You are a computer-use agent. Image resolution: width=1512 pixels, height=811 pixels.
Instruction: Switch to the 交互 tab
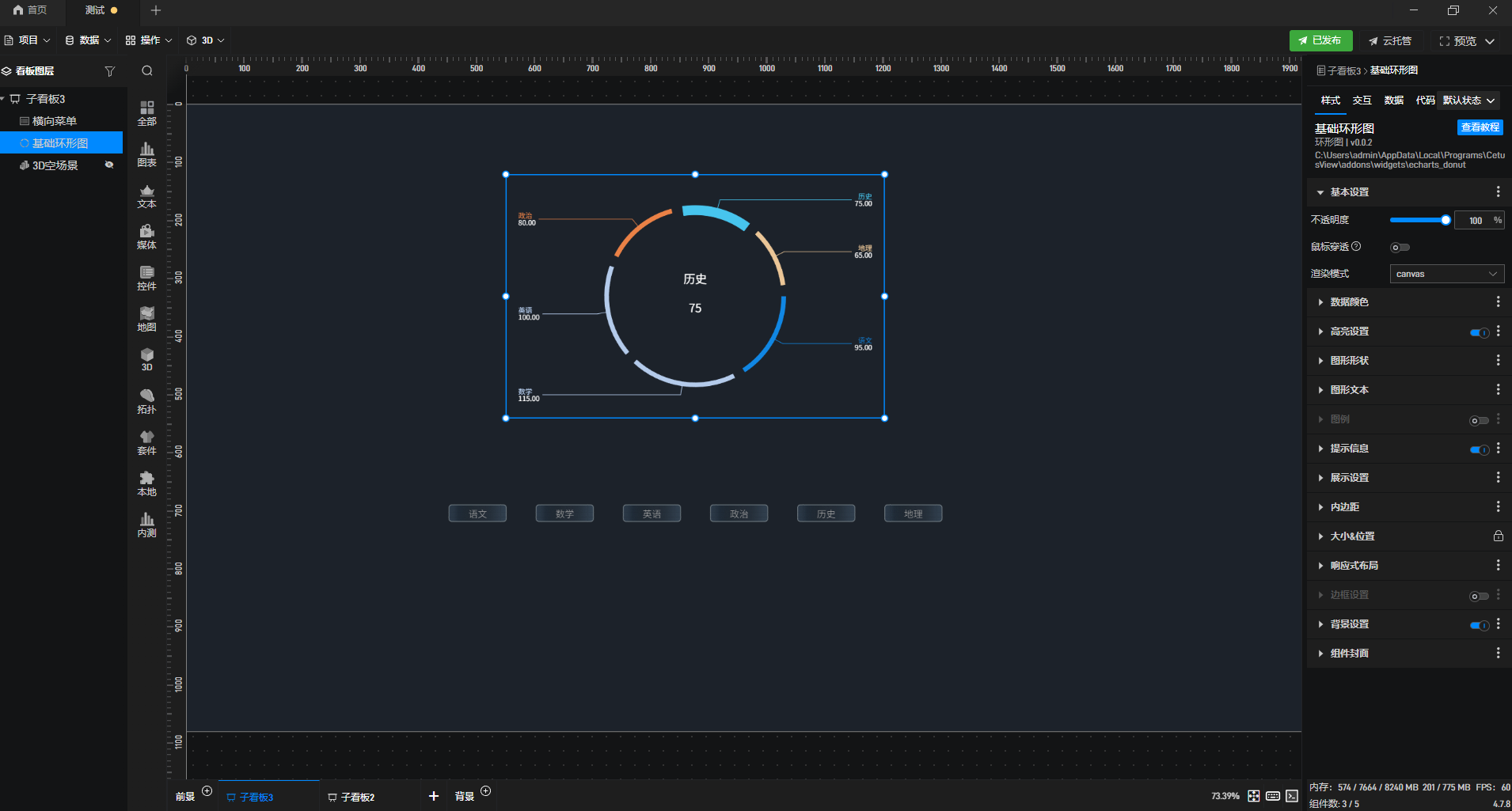pyautogui.click(x=1362, y=100)
